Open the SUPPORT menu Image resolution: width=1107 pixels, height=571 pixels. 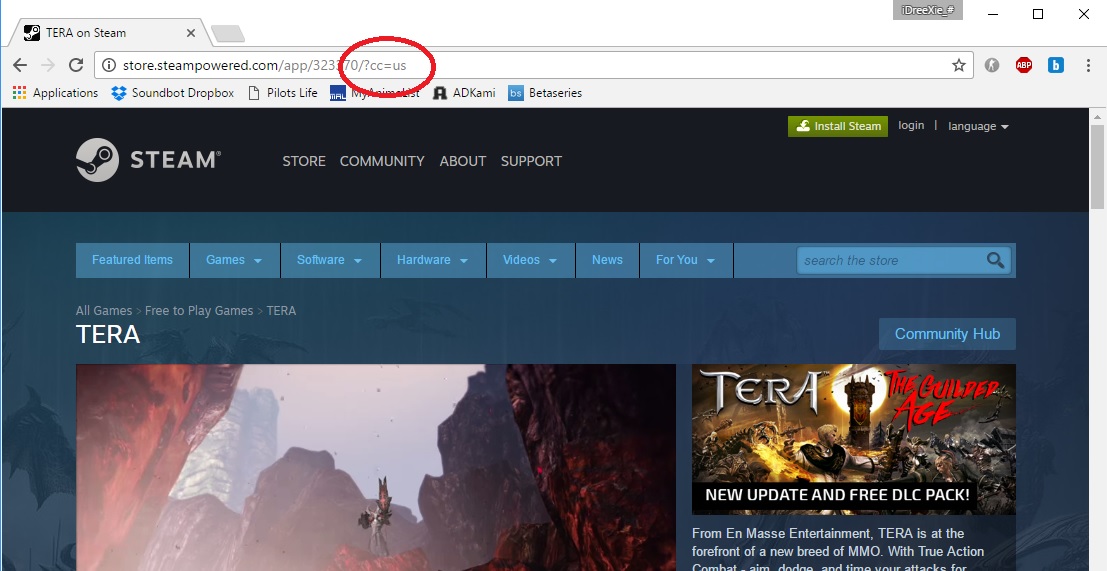click(x=531, y=161)
